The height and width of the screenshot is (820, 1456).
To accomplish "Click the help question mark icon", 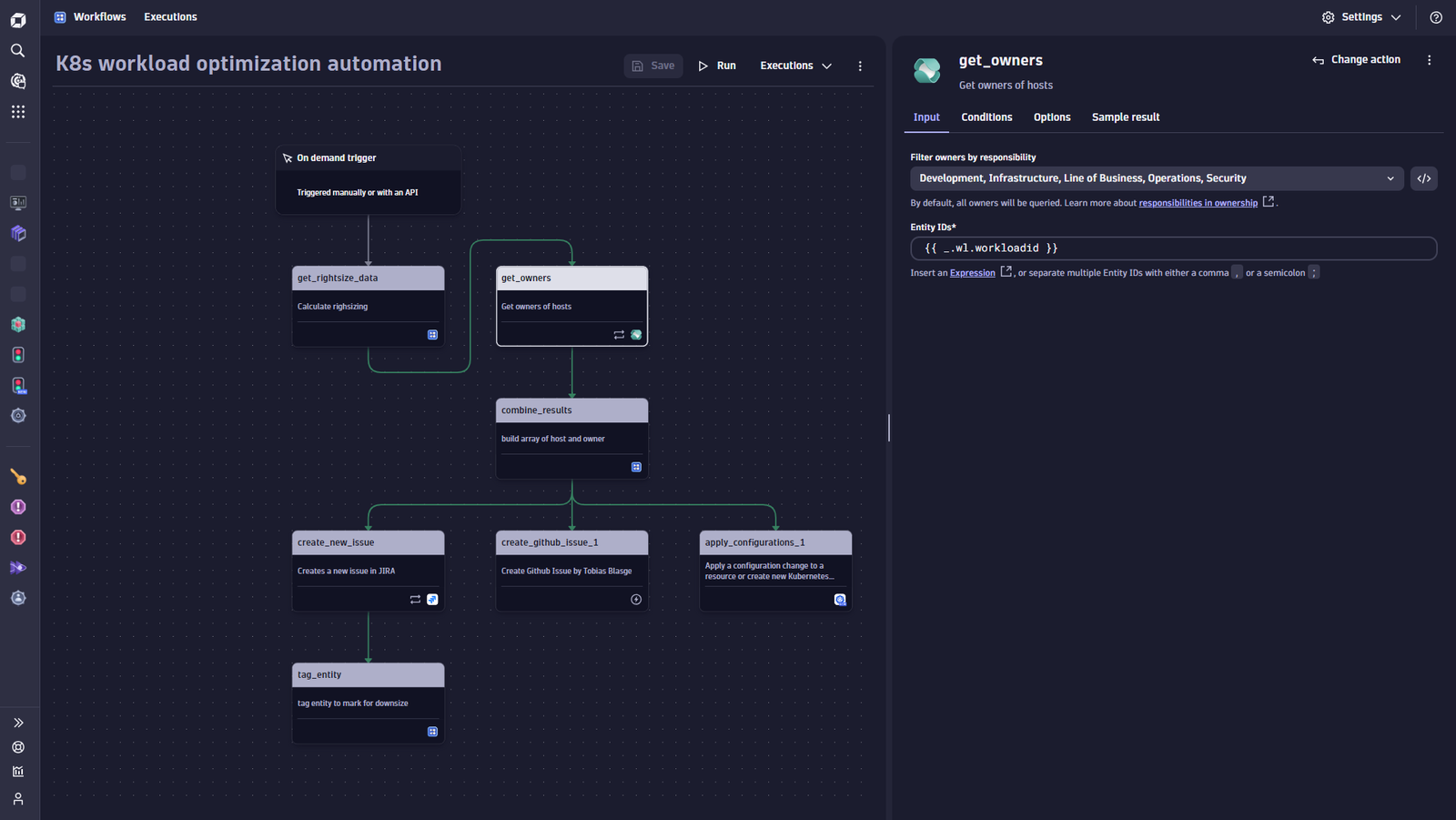I will coord(1436,17).
